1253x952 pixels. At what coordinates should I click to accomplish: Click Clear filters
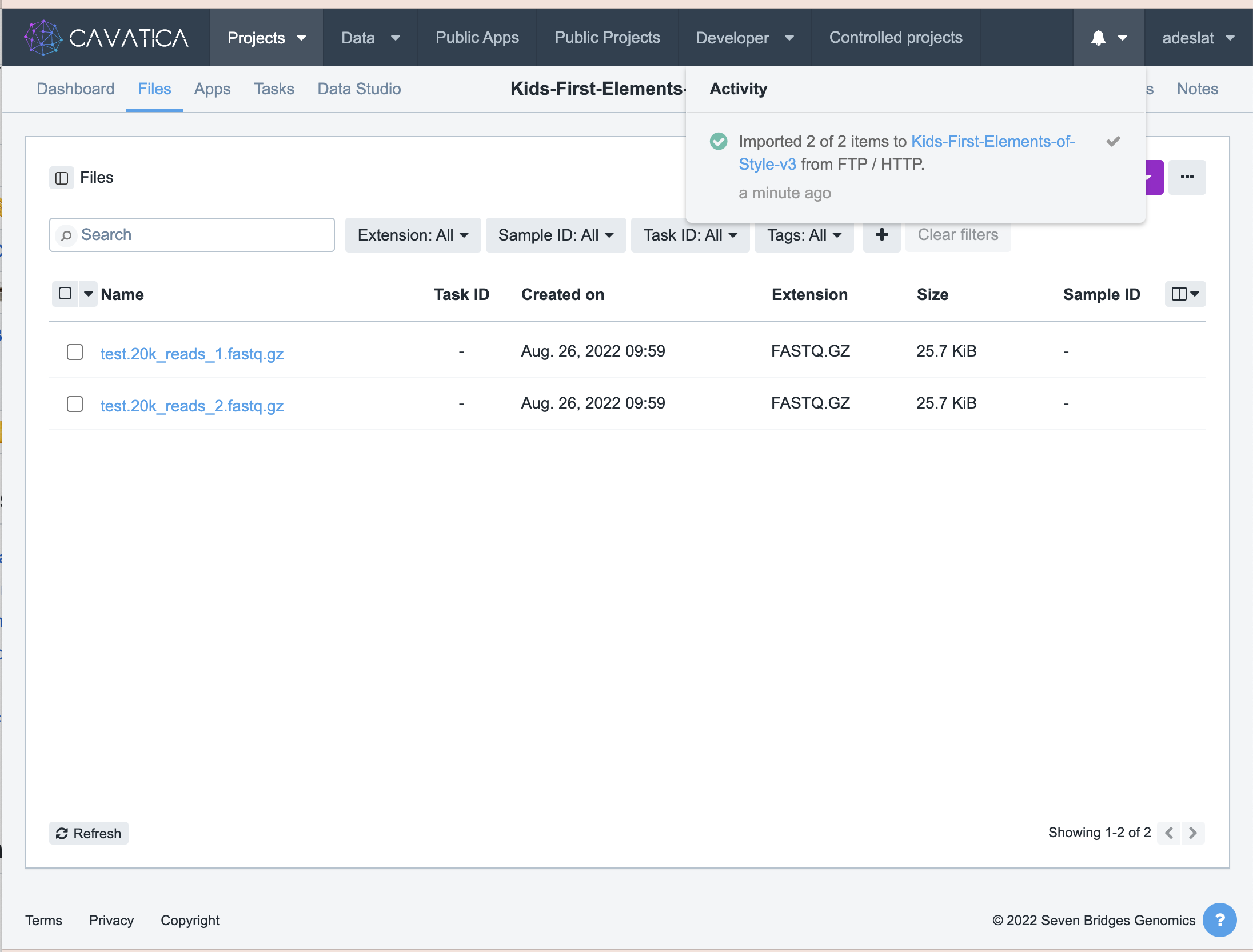958,235
